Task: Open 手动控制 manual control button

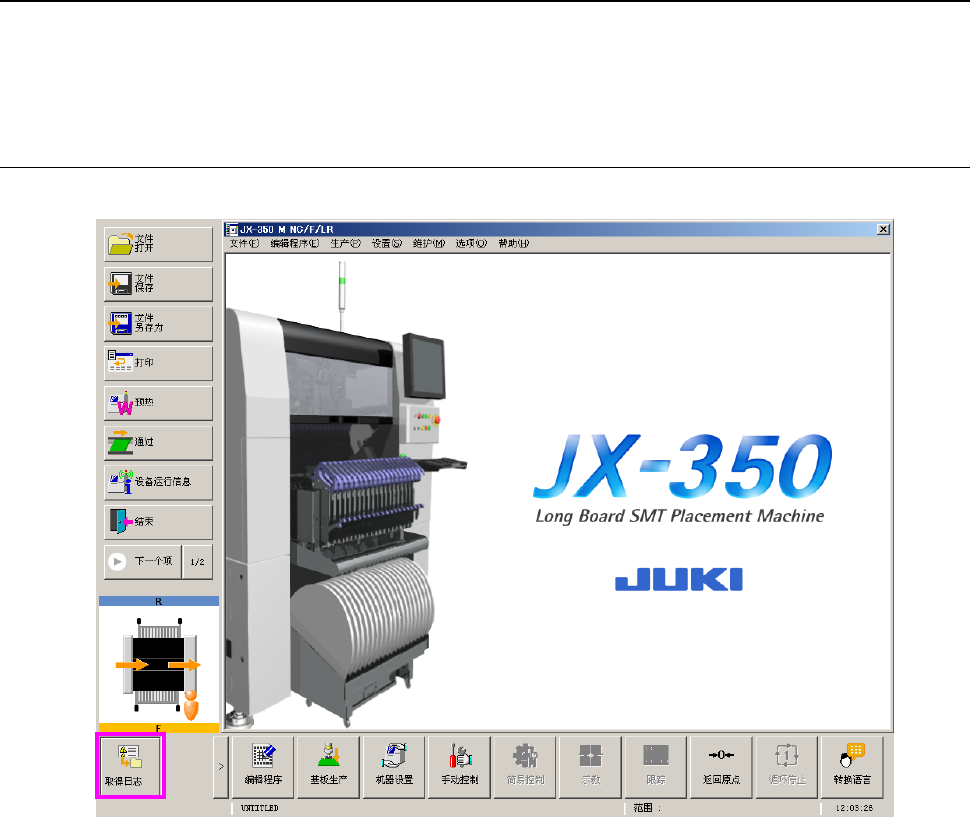Action: pos(460,767)
